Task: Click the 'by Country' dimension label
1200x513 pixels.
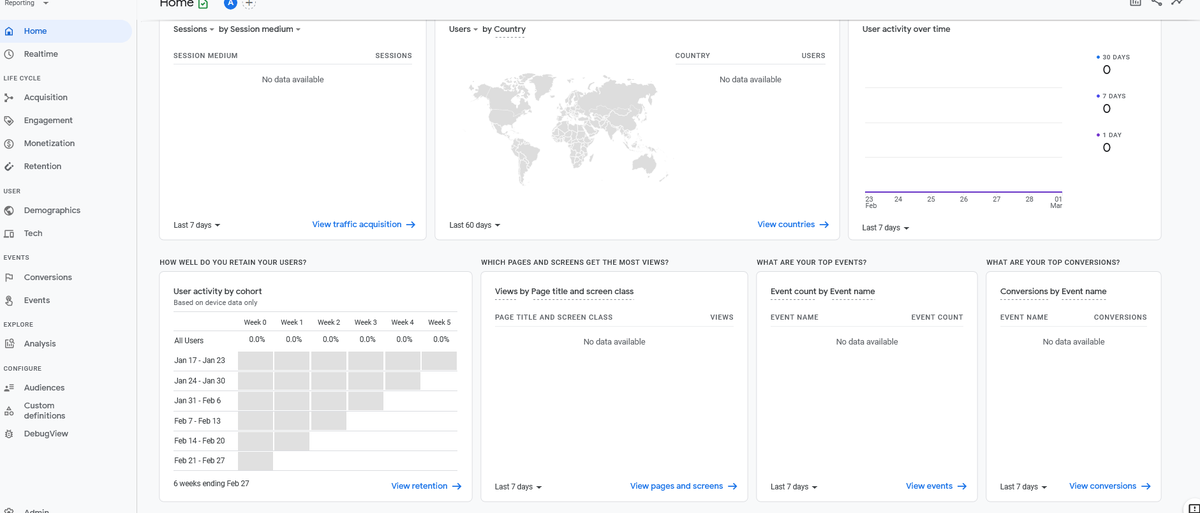Action: point(504,30)
